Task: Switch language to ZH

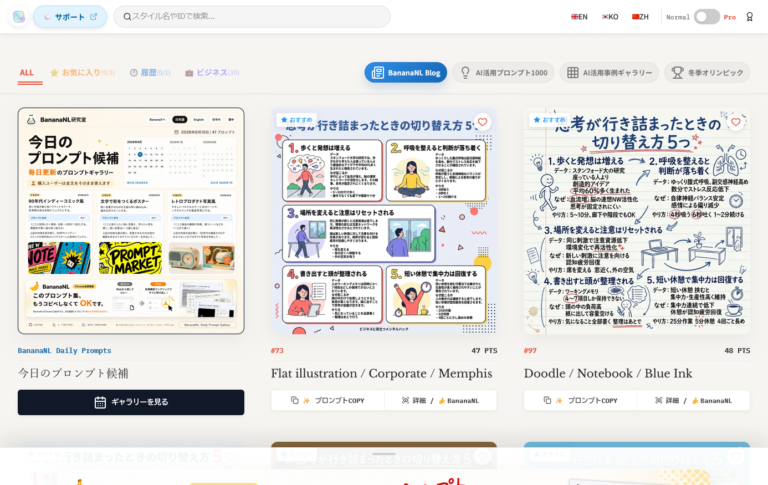Action: [x=640, y=17]
